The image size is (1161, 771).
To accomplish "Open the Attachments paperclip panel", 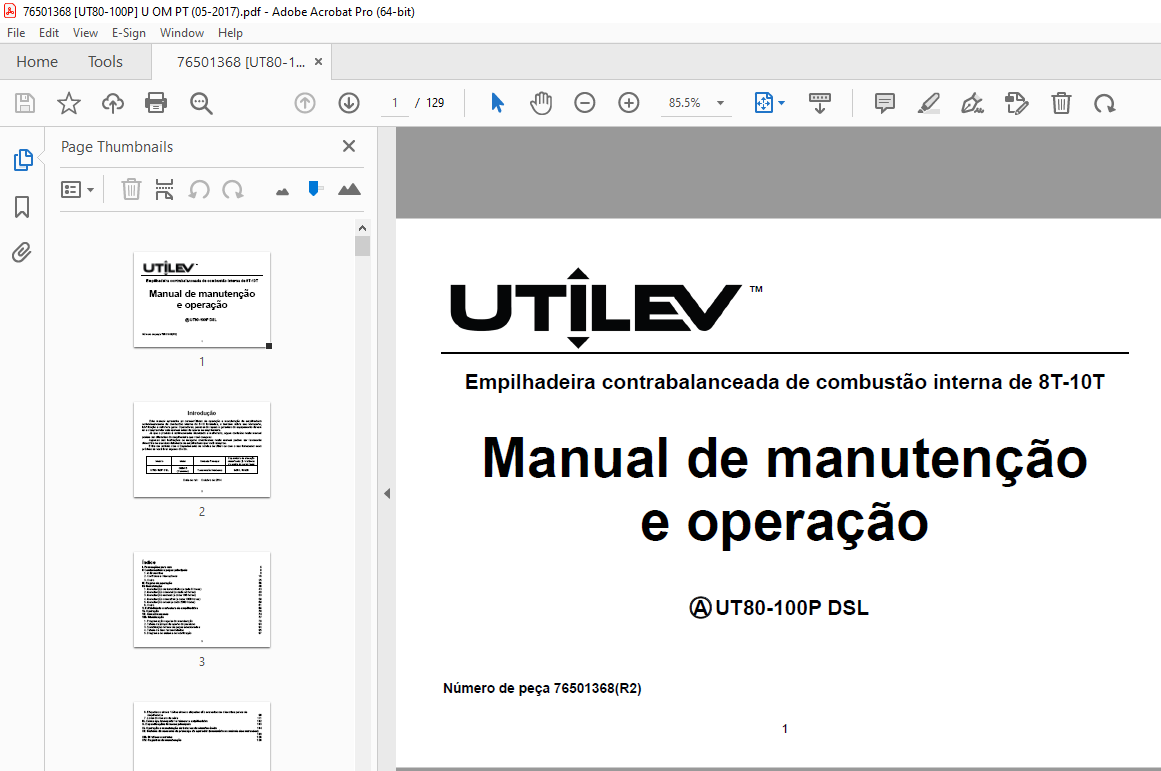I will [22, 253].
